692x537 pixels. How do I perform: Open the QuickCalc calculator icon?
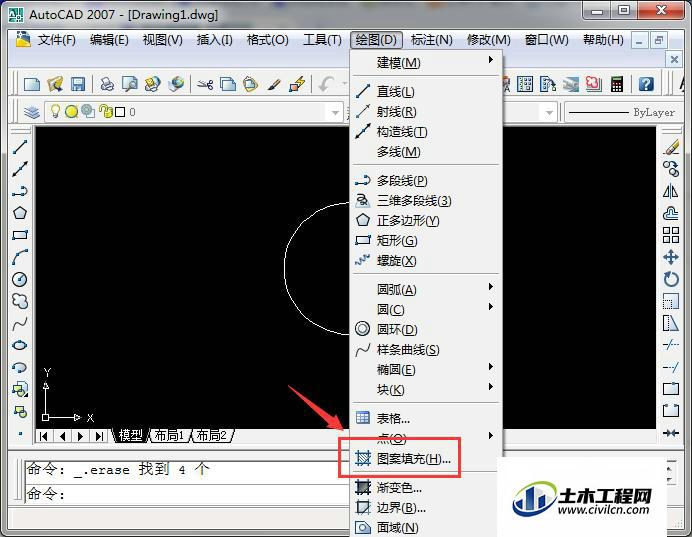pos(617,84)
